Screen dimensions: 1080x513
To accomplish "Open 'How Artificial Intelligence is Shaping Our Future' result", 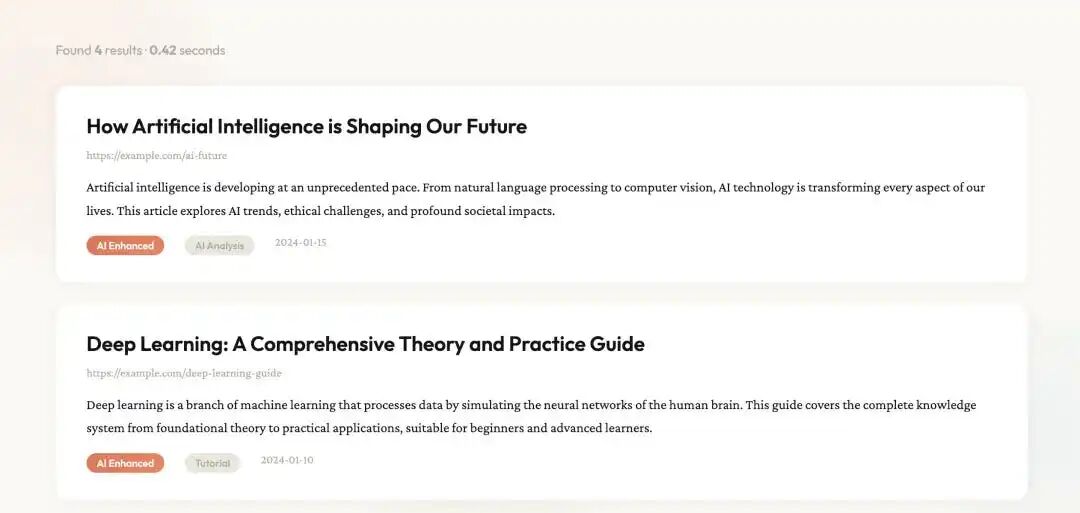I will pyautogui.click(x=306, y=127).
